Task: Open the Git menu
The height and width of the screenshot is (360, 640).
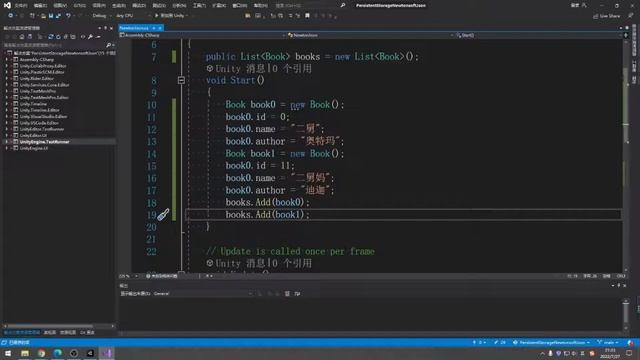Action: pos(80,5)
